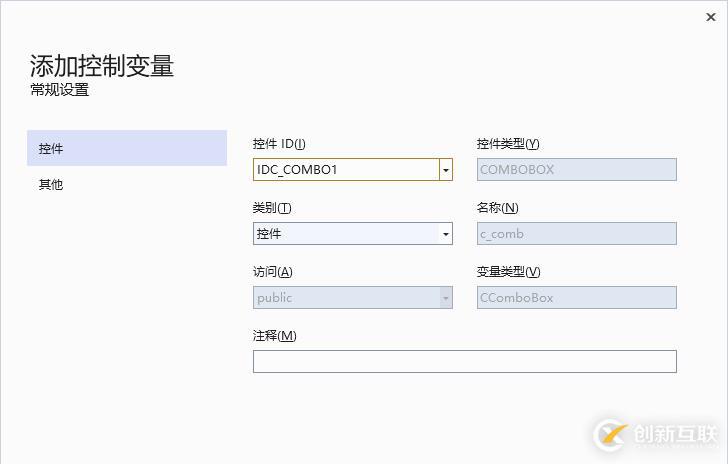
Task: Click the 名称(N) label
Action: [x=497, y=208]
